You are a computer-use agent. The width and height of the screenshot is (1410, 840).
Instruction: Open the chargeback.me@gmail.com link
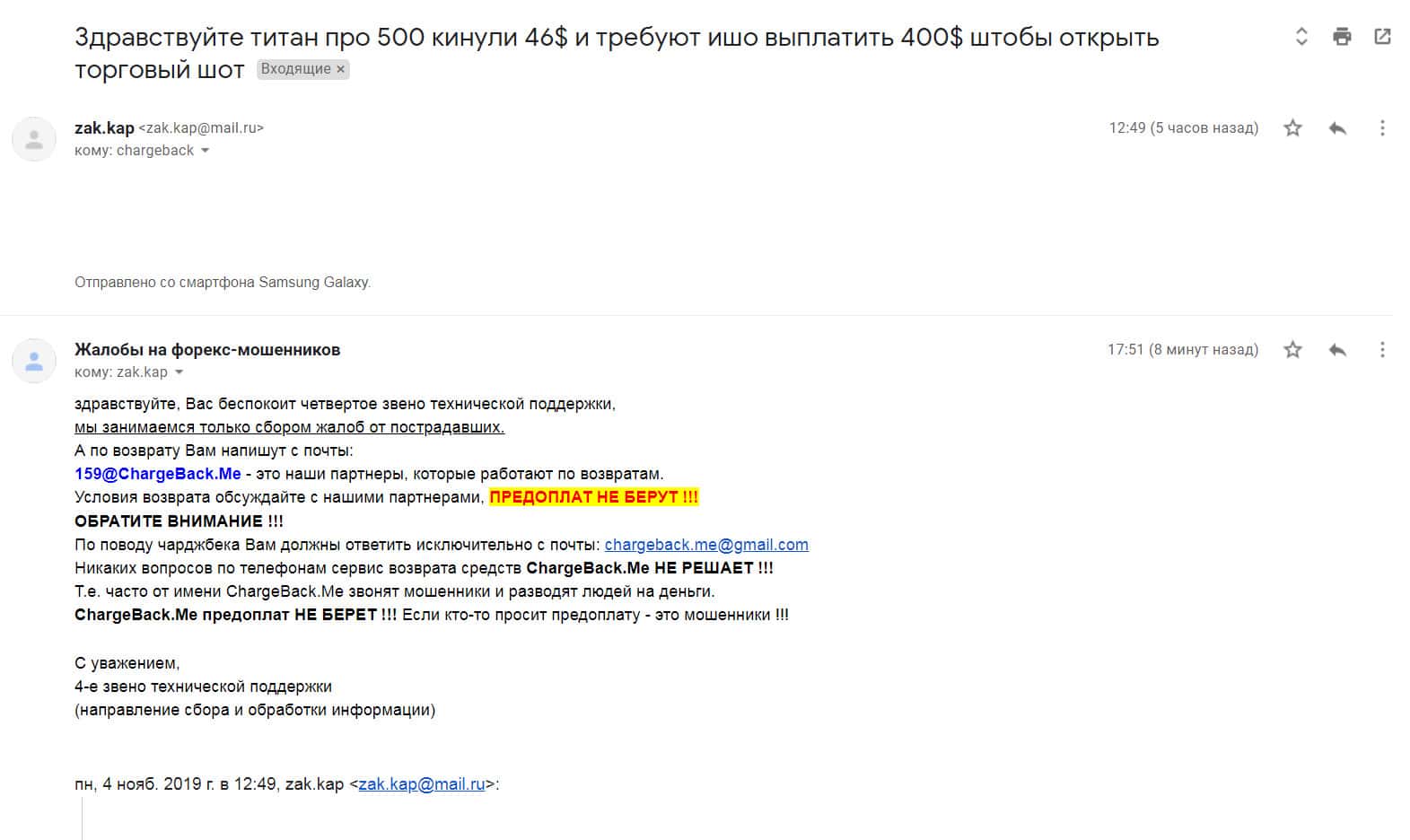click(x=706, y=545)
